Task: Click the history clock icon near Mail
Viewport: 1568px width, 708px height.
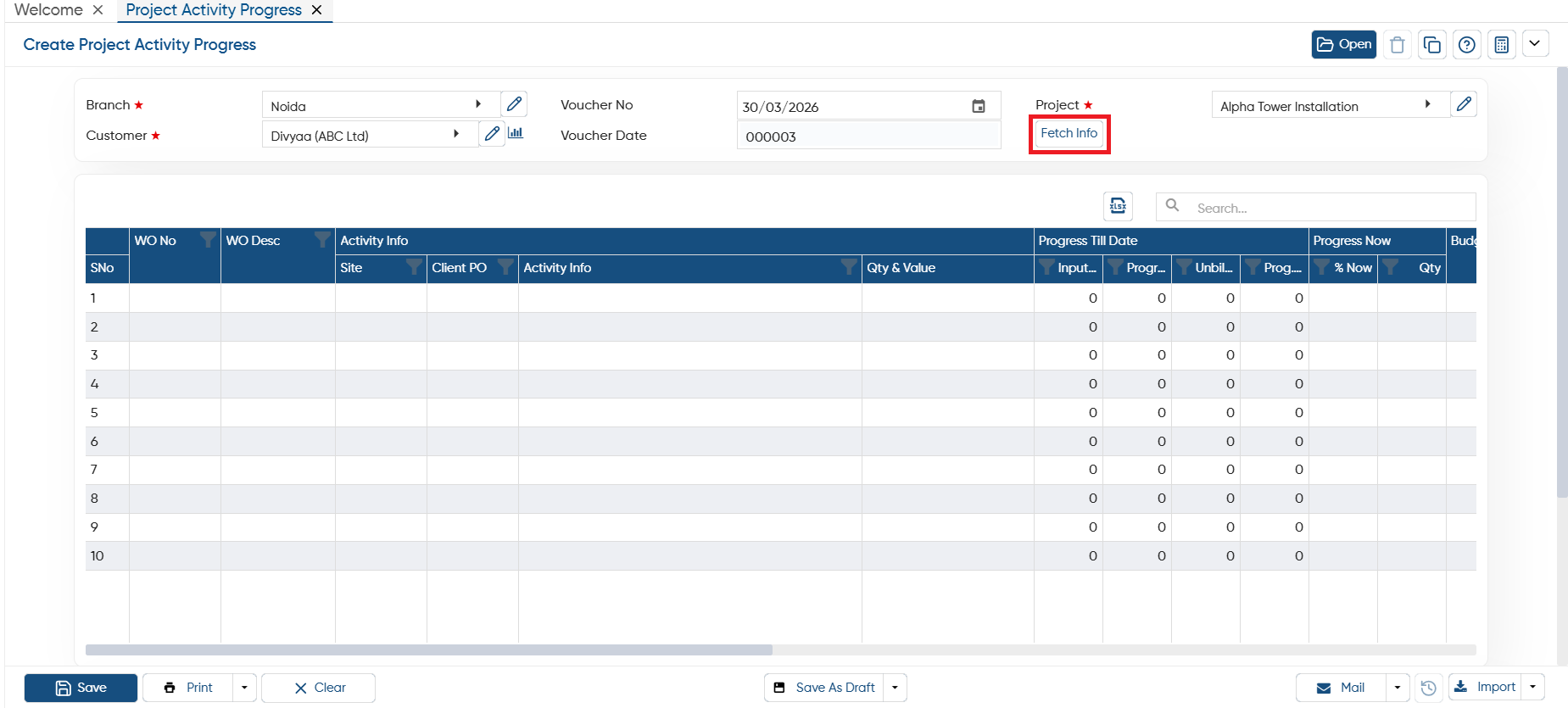Action: click(1429, 688)
